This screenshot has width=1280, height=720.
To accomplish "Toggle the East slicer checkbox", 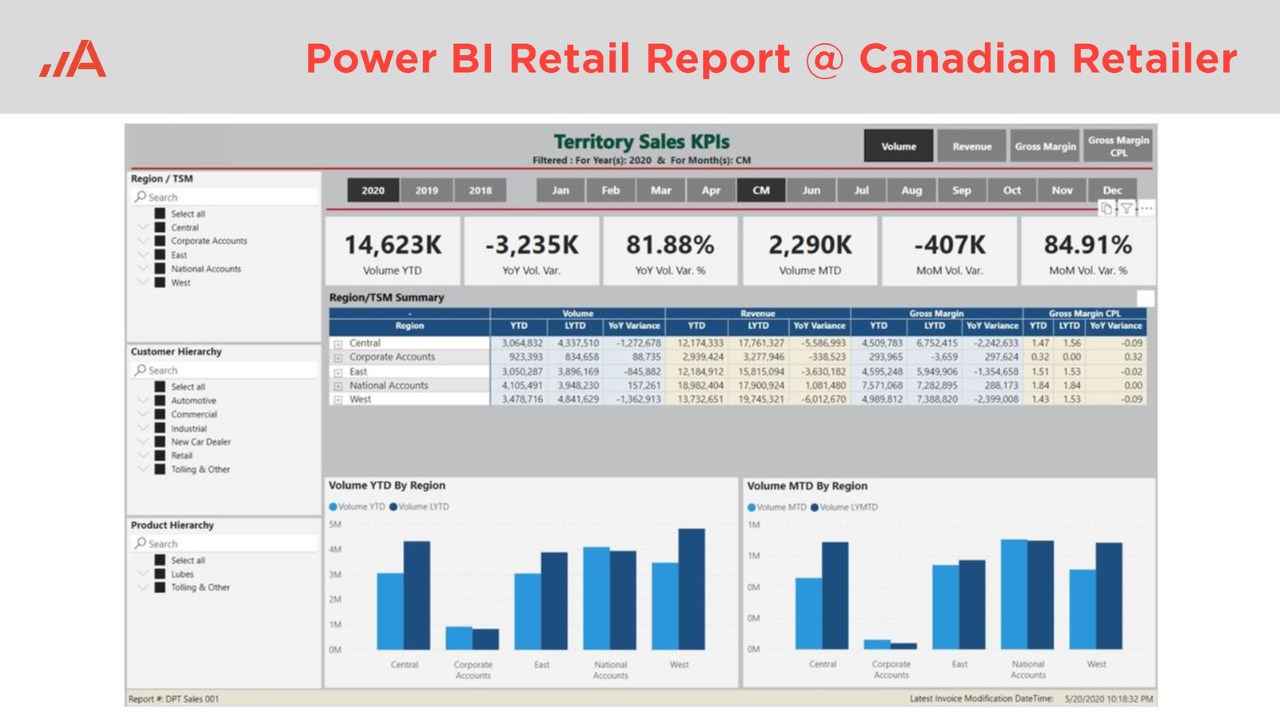I will tap(159, 255).
